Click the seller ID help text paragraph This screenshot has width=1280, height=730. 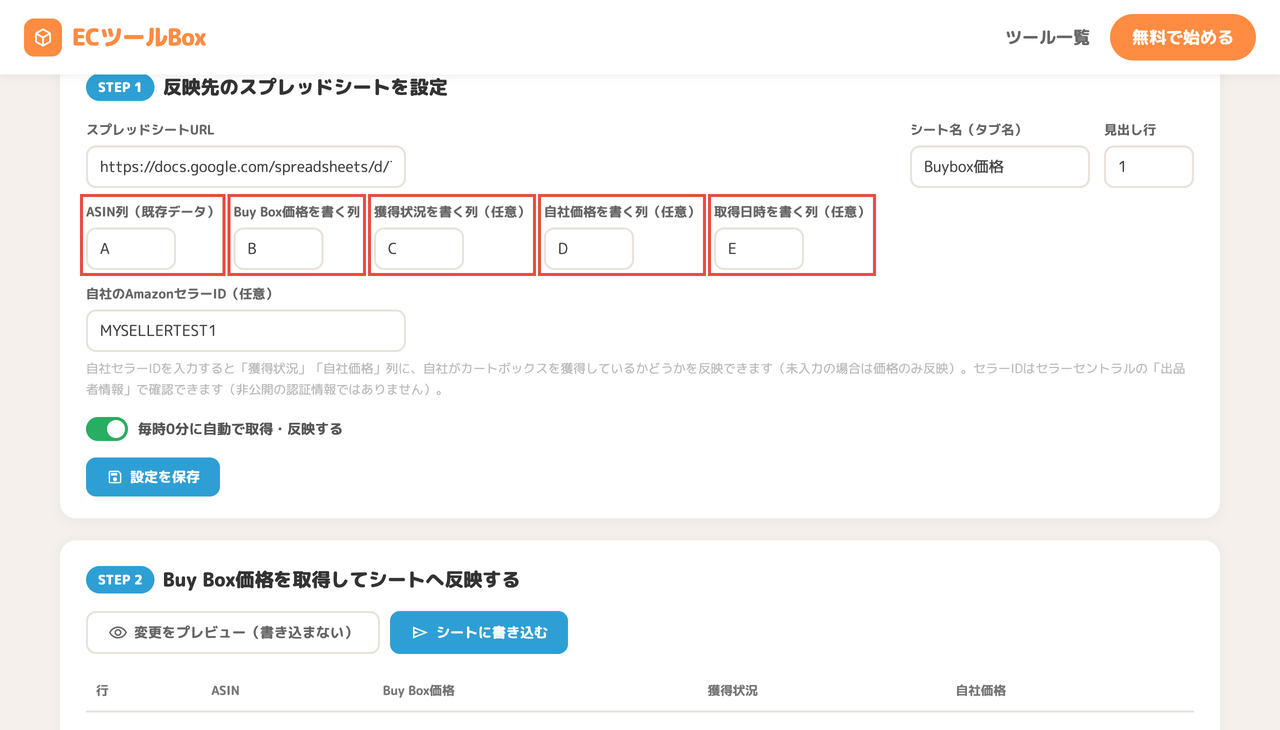tap(636, 379)
